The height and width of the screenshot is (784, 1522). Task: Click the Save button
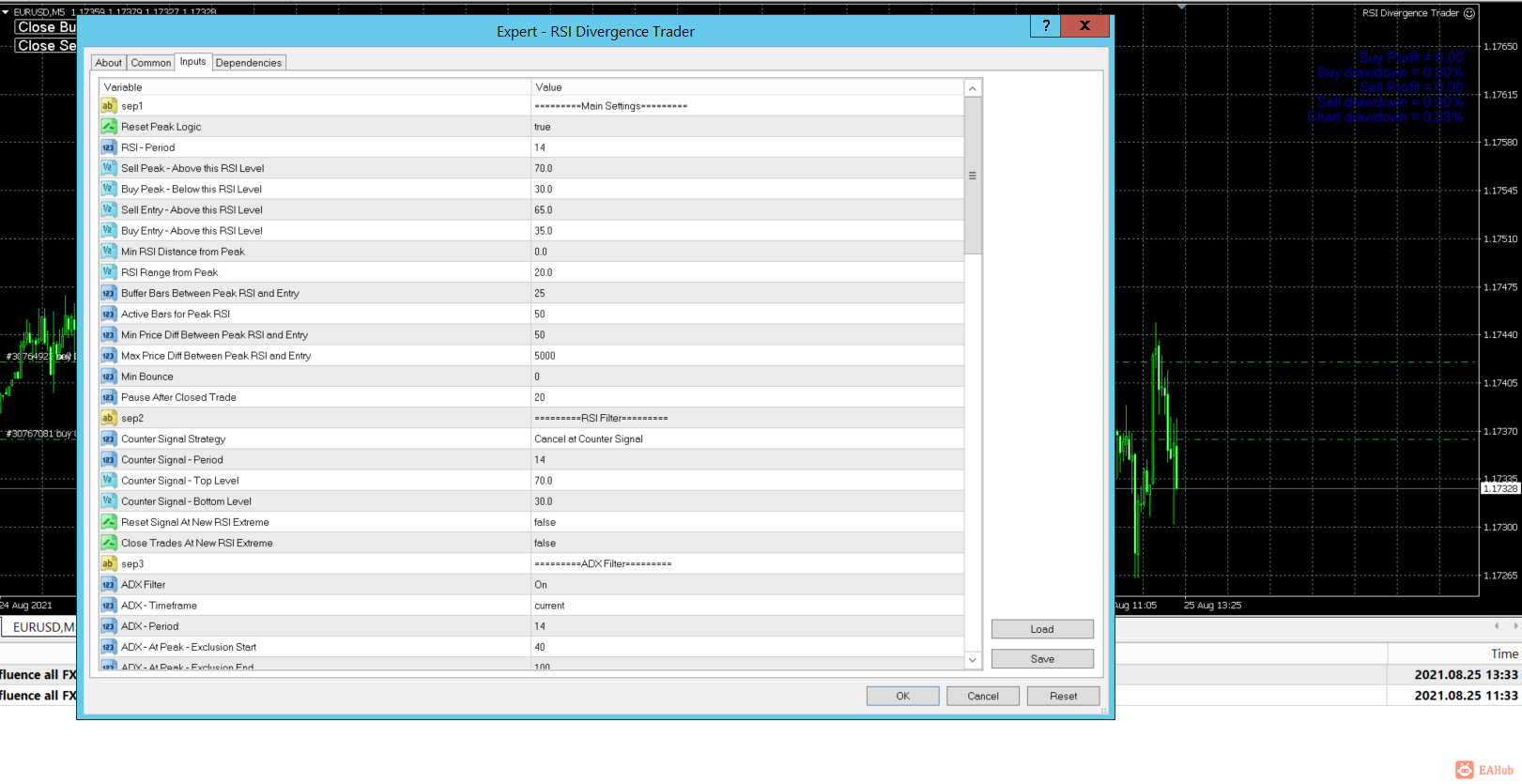click(1042, 659)
